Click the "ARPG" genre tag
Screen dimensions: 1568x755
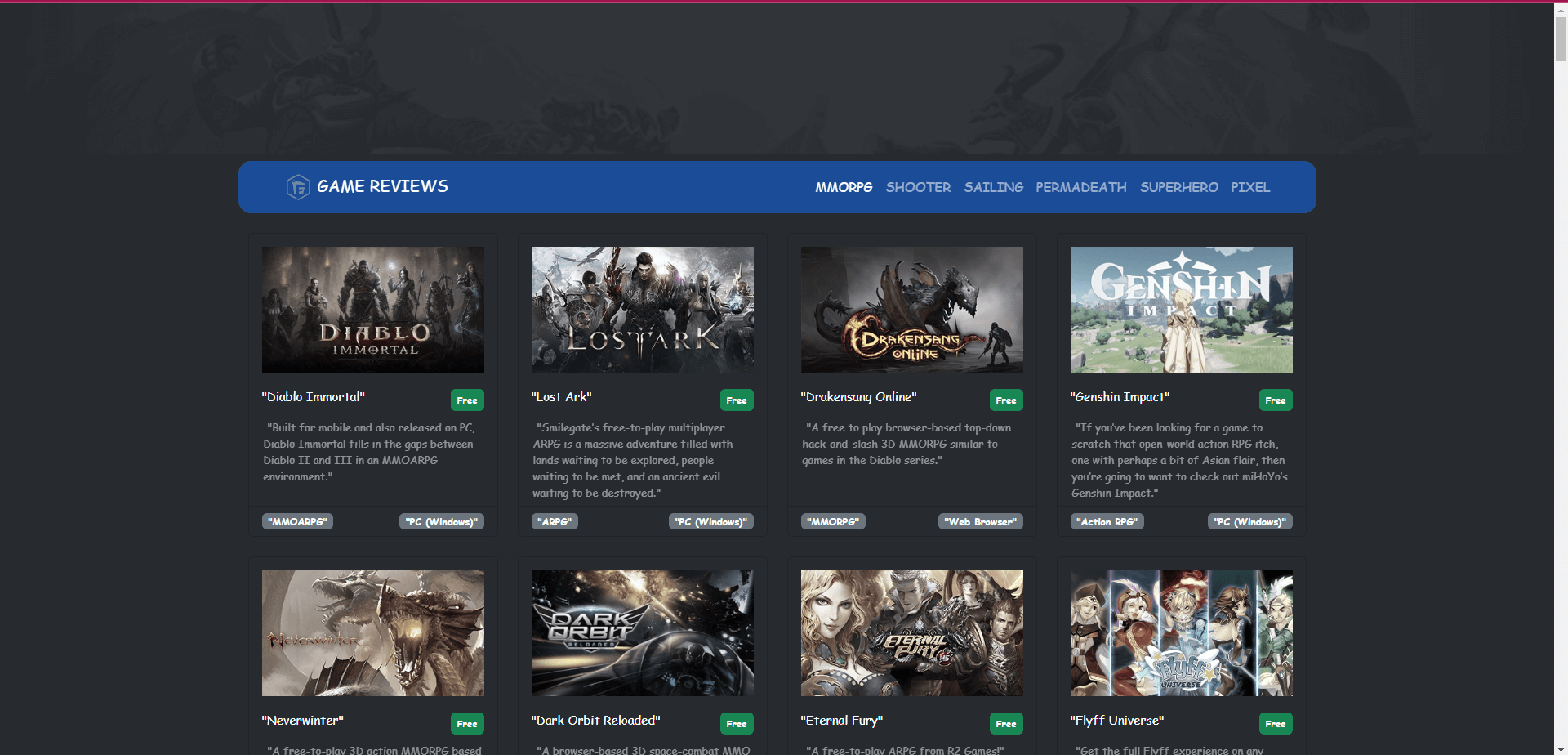(x=555, y=521)
